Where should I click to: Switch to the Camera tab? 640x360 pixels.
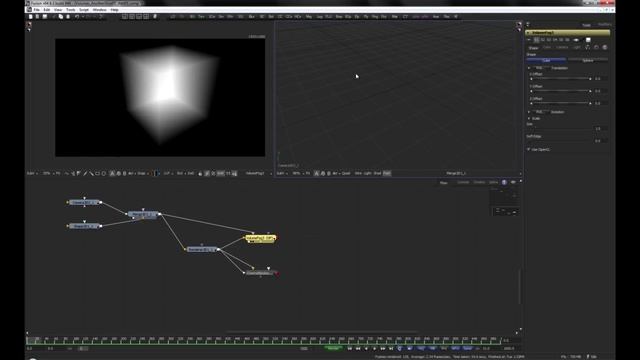pyautogui.click(x=562, y=47)
